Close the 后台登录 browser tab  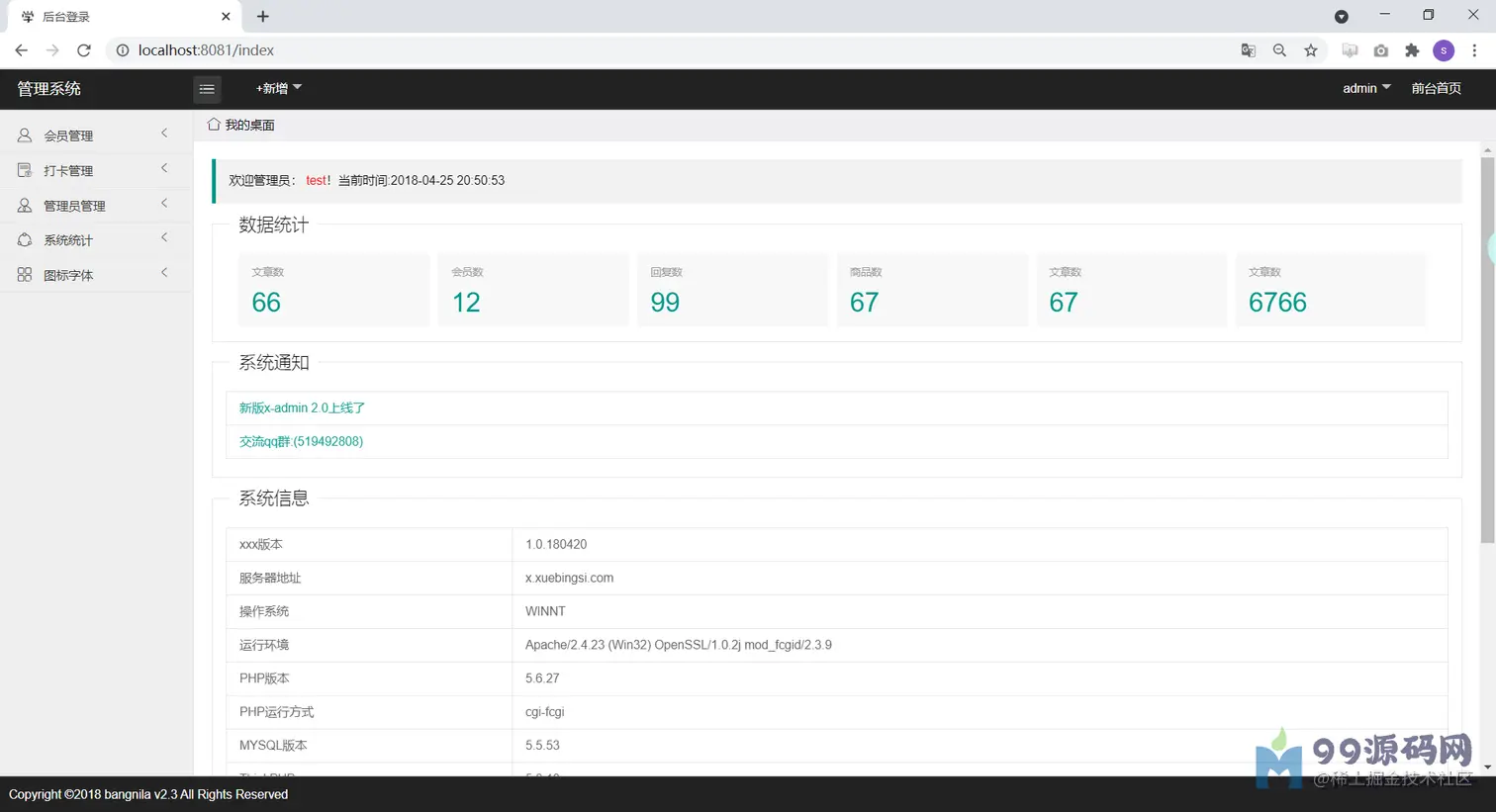[x=226, y=17]
